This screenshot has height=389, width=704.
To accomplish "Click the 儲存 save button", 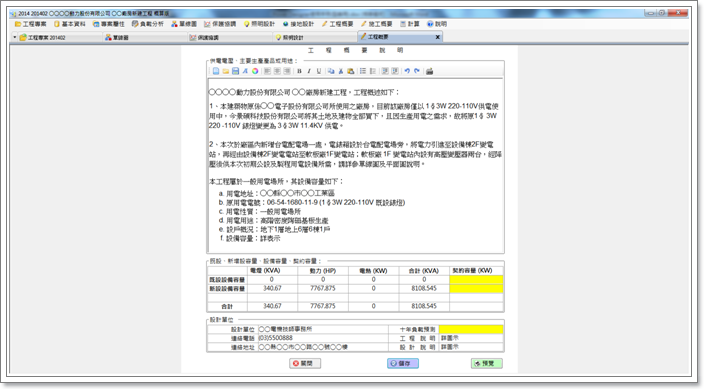I will tap(403, 363).
